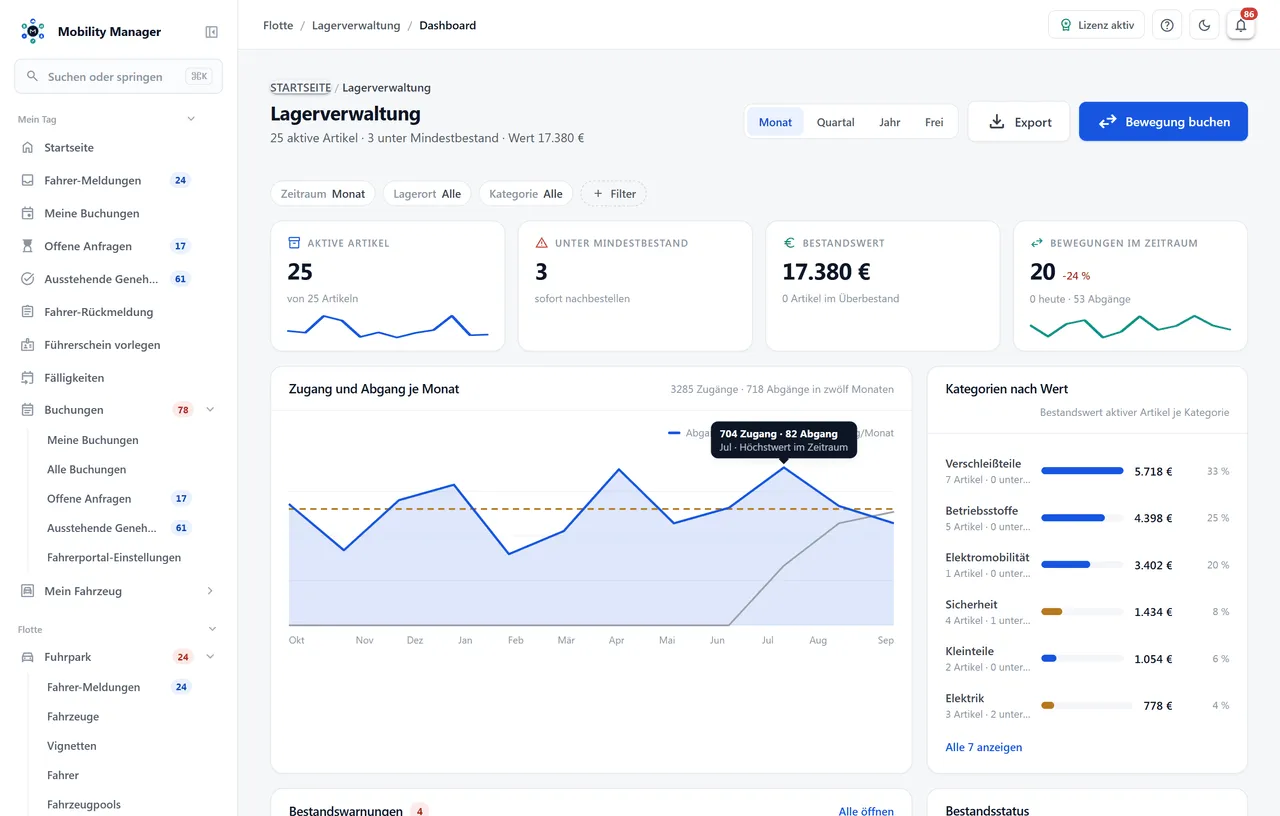Select the Frei period segment
Screen dimensions: 1280x816
click(934, 122)
